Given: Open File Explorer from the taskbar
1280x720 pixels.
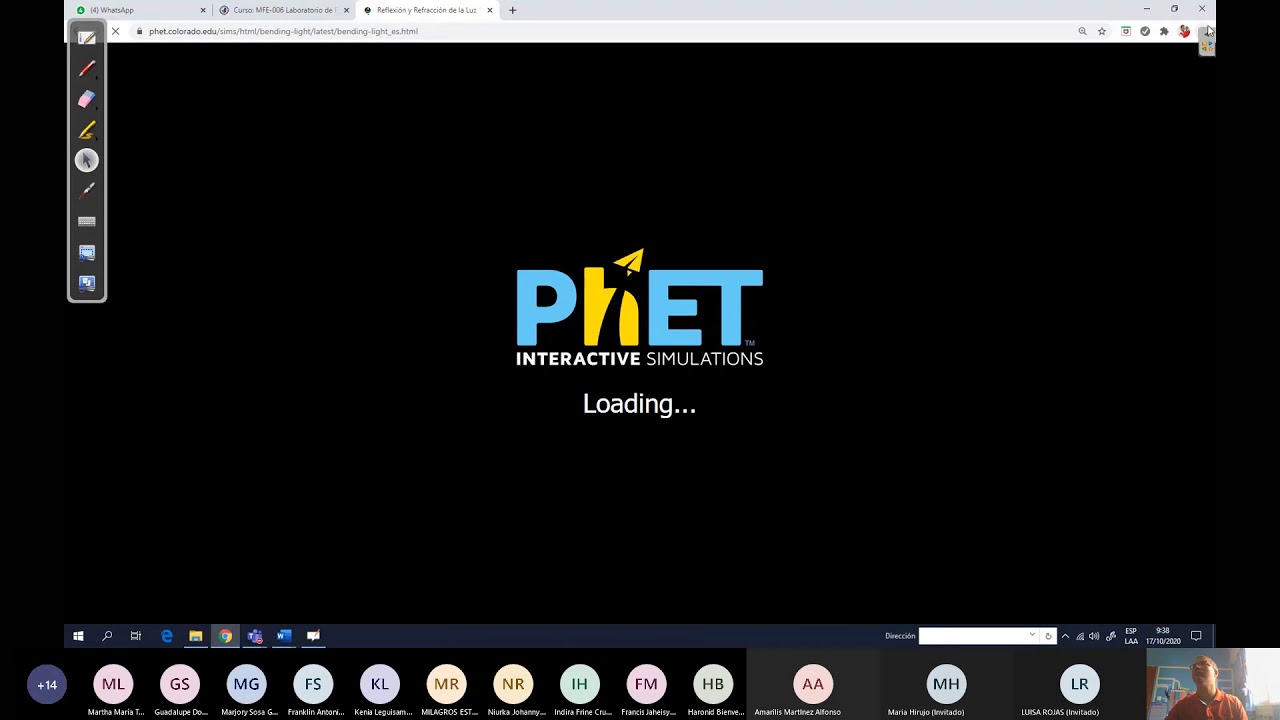Looking at the screenshot, I should [x=196, y=636].
